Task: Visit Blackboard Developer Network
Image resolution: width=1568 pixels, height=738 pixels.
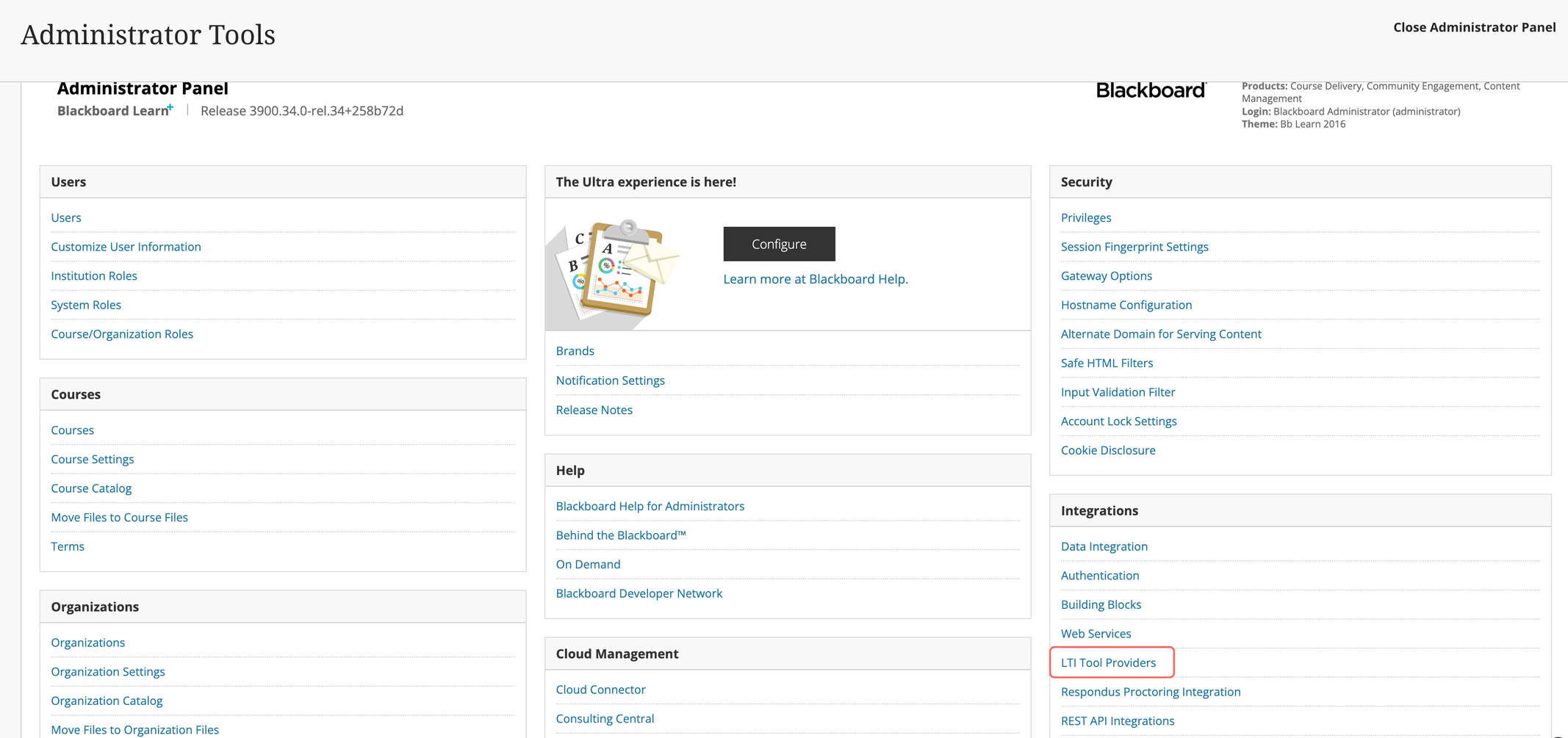Action: click(639, 593)
